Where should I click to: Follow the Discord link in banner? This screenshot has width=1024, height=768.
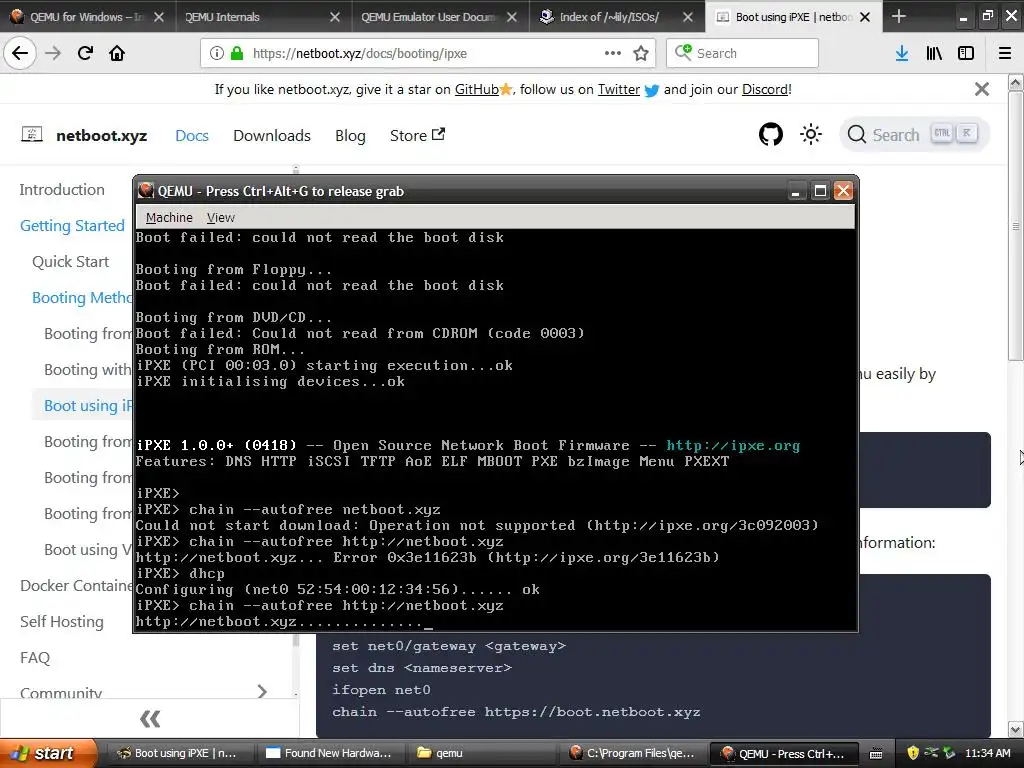765,89
